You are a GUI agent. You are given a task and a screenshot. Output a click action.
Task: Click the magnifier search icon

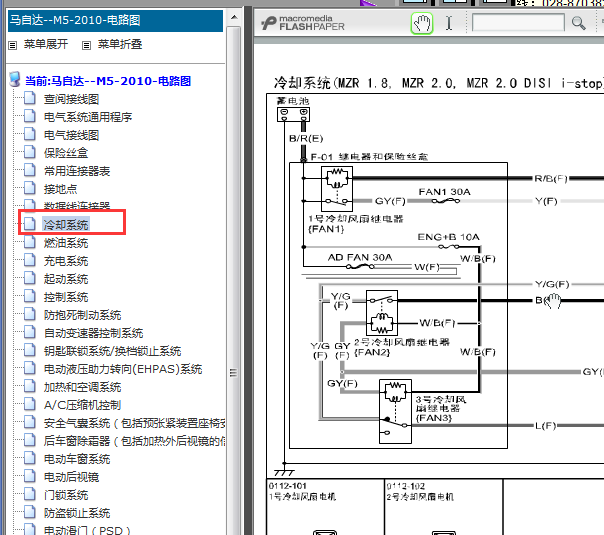coord(578,23)
